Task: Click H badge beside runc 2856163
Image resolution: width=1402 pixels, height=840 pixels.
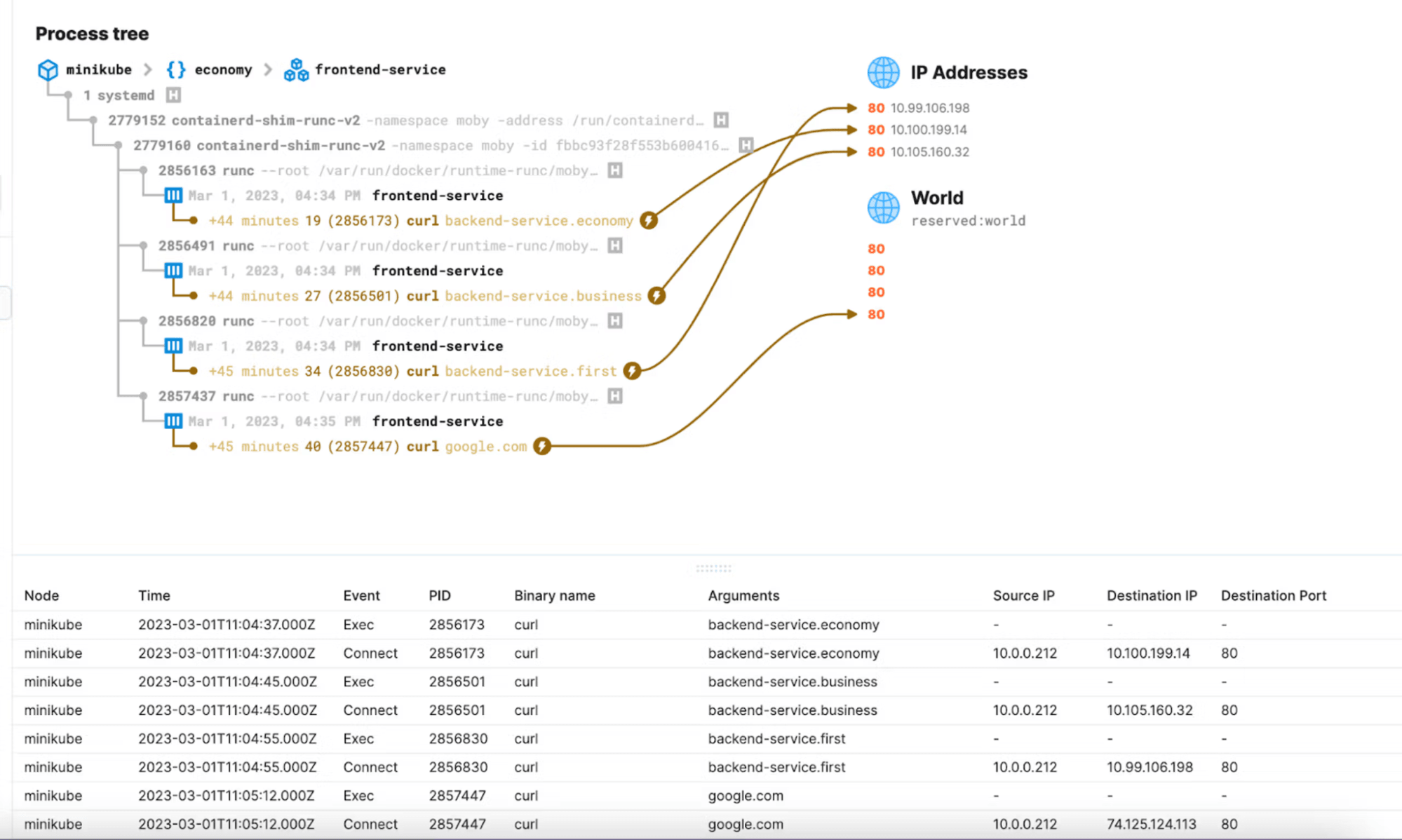Action: [x=615, y=170]
